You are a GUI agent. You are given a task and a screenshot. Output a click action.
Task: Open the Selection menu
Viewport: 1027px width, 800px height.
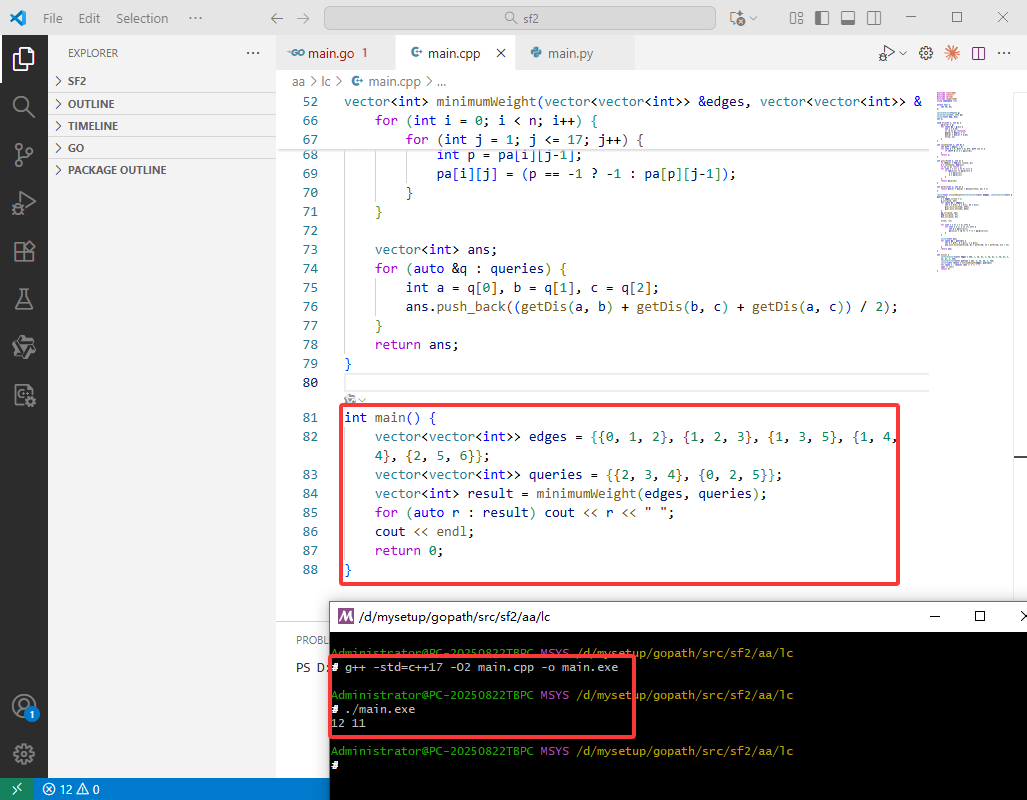point(142,18)
